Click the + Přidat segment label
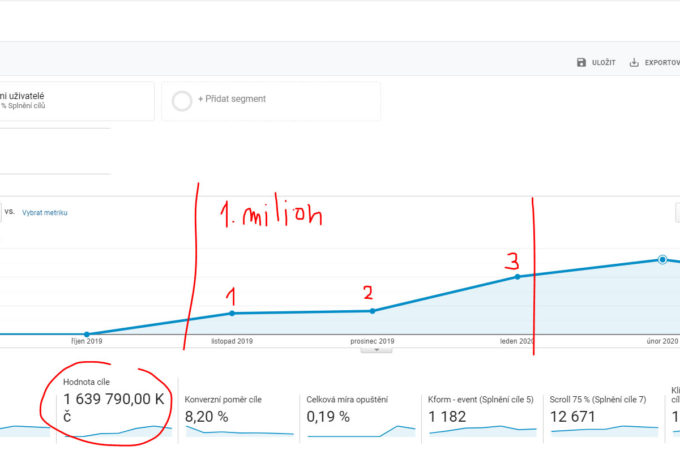 click(230, 101)
